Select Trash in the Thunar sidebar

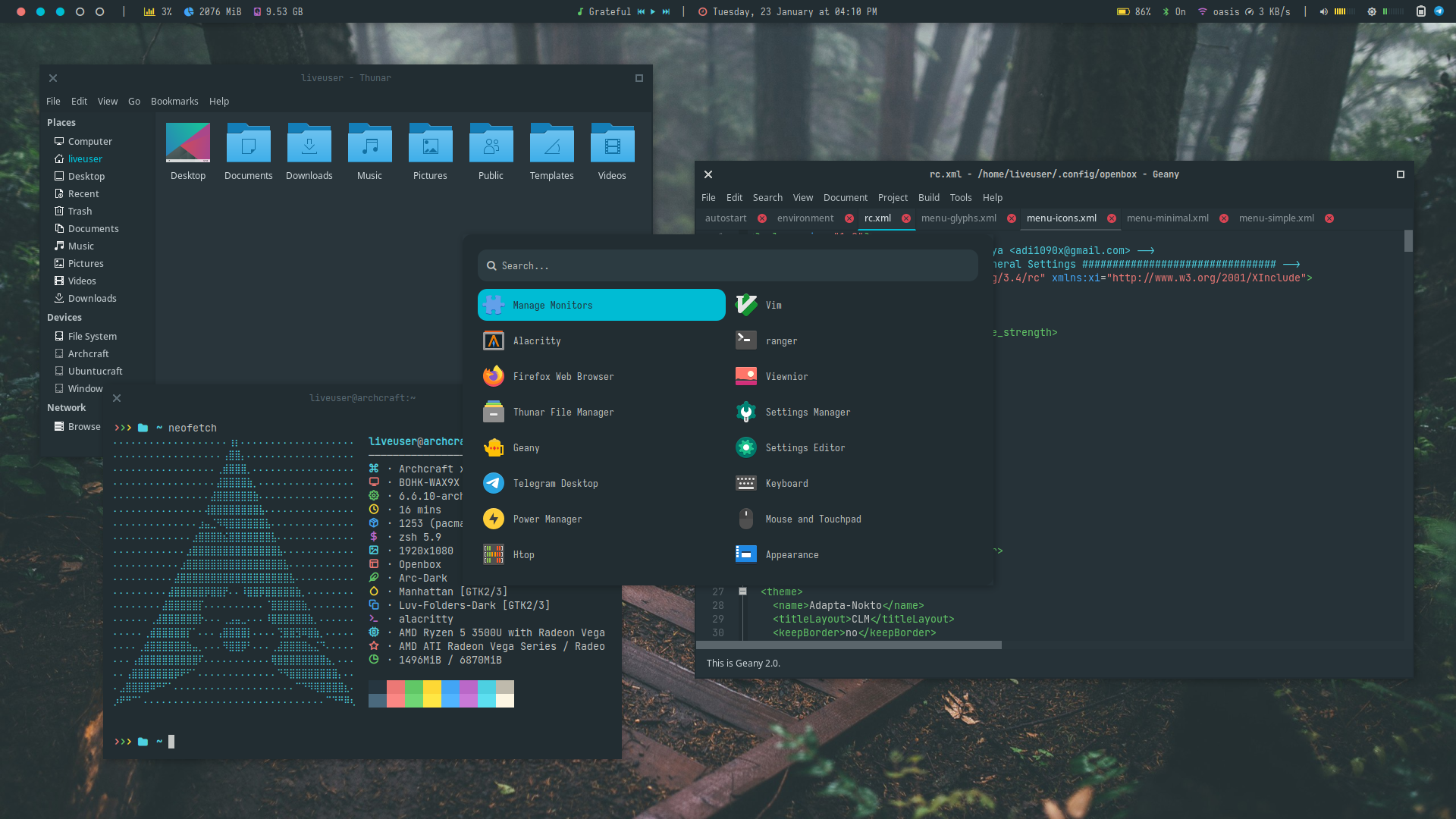point(80,211)
